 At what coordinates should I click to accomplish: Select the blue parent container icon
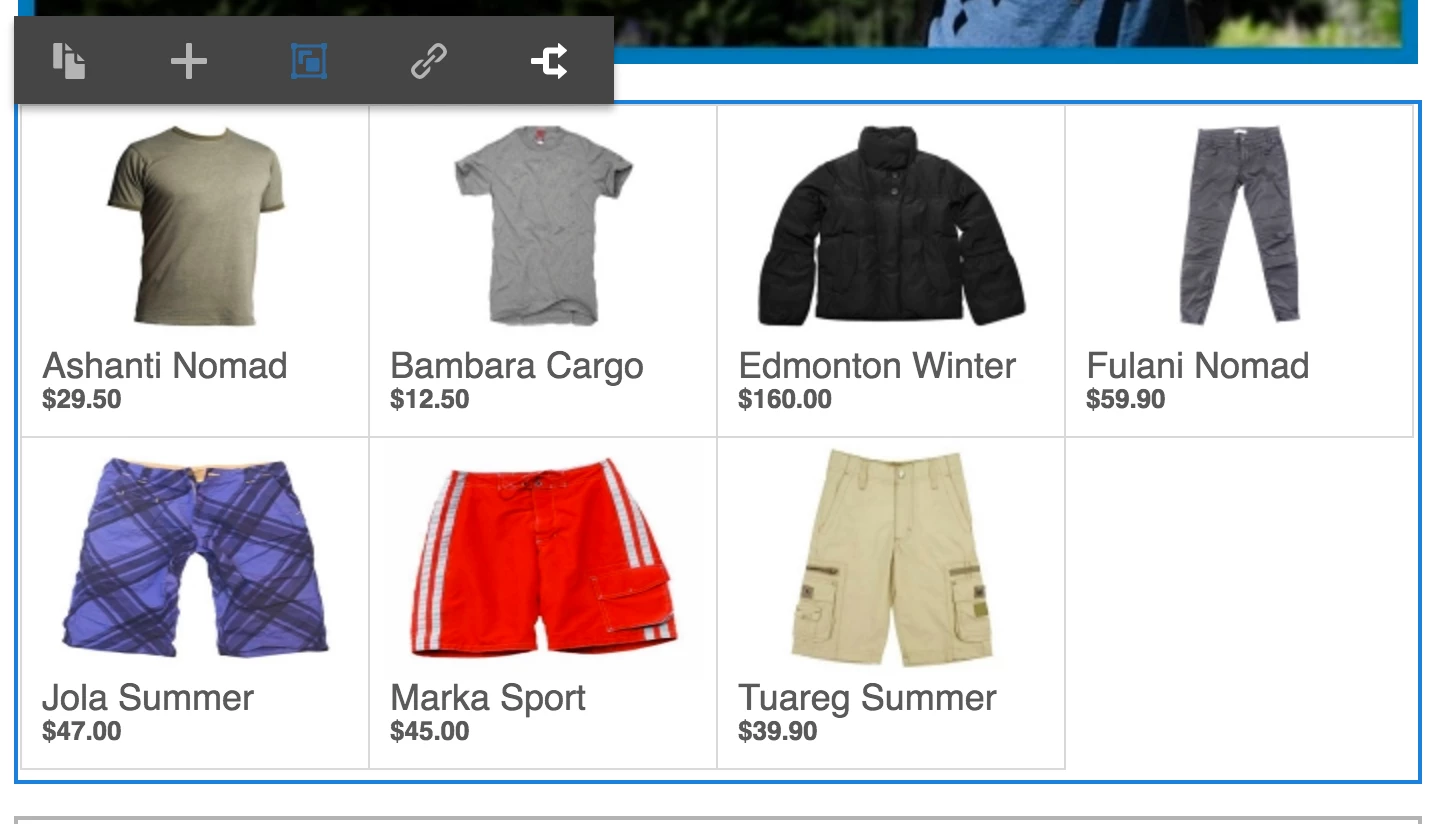coord(309,62)
